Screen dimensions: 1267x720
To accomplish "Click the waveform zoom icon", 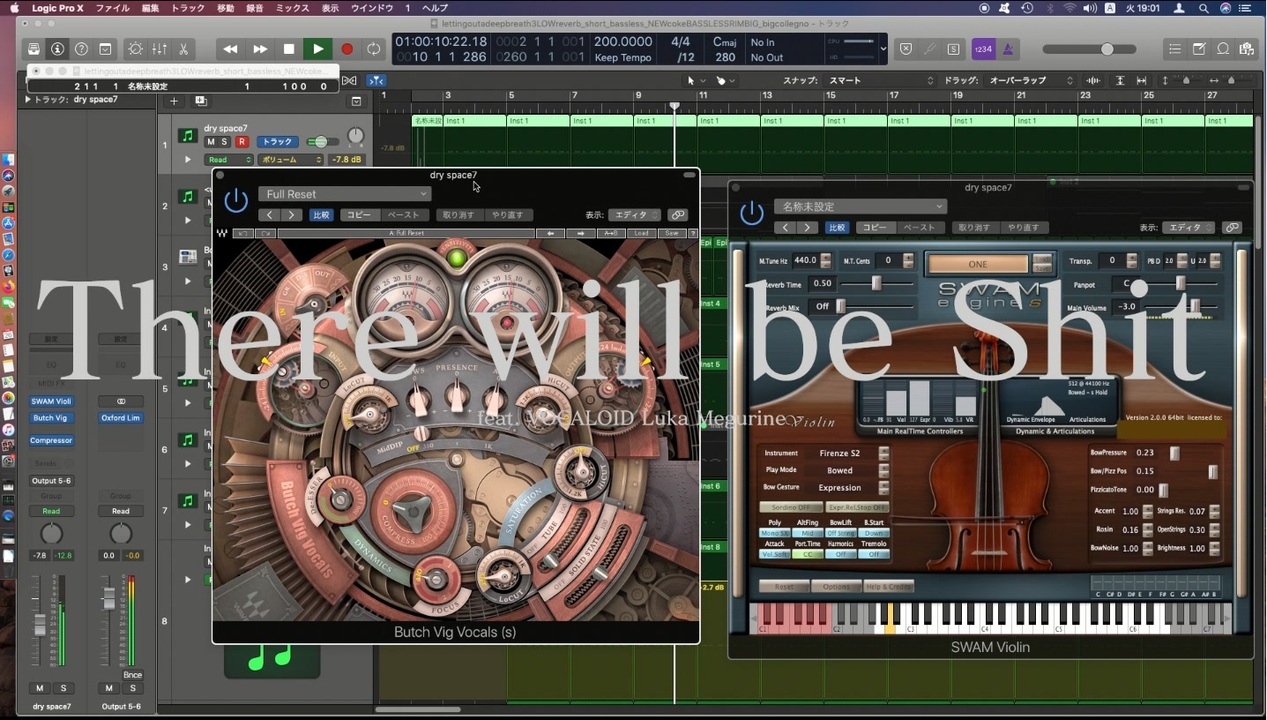I will point(1095,80).
